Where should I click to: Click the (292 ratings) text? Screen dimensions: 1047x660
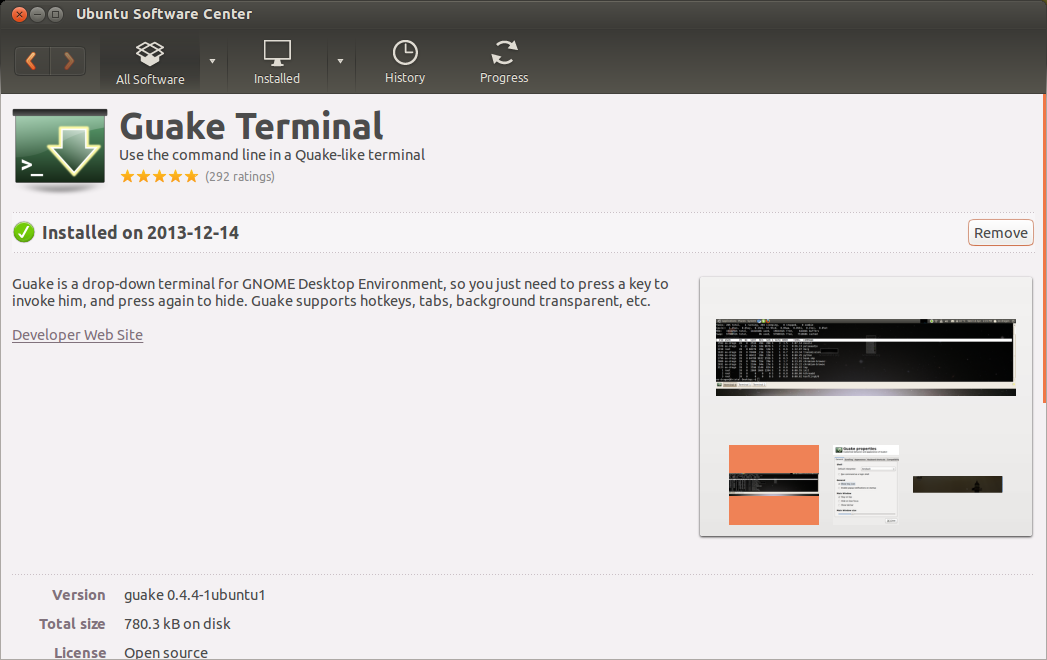[240, 176]
